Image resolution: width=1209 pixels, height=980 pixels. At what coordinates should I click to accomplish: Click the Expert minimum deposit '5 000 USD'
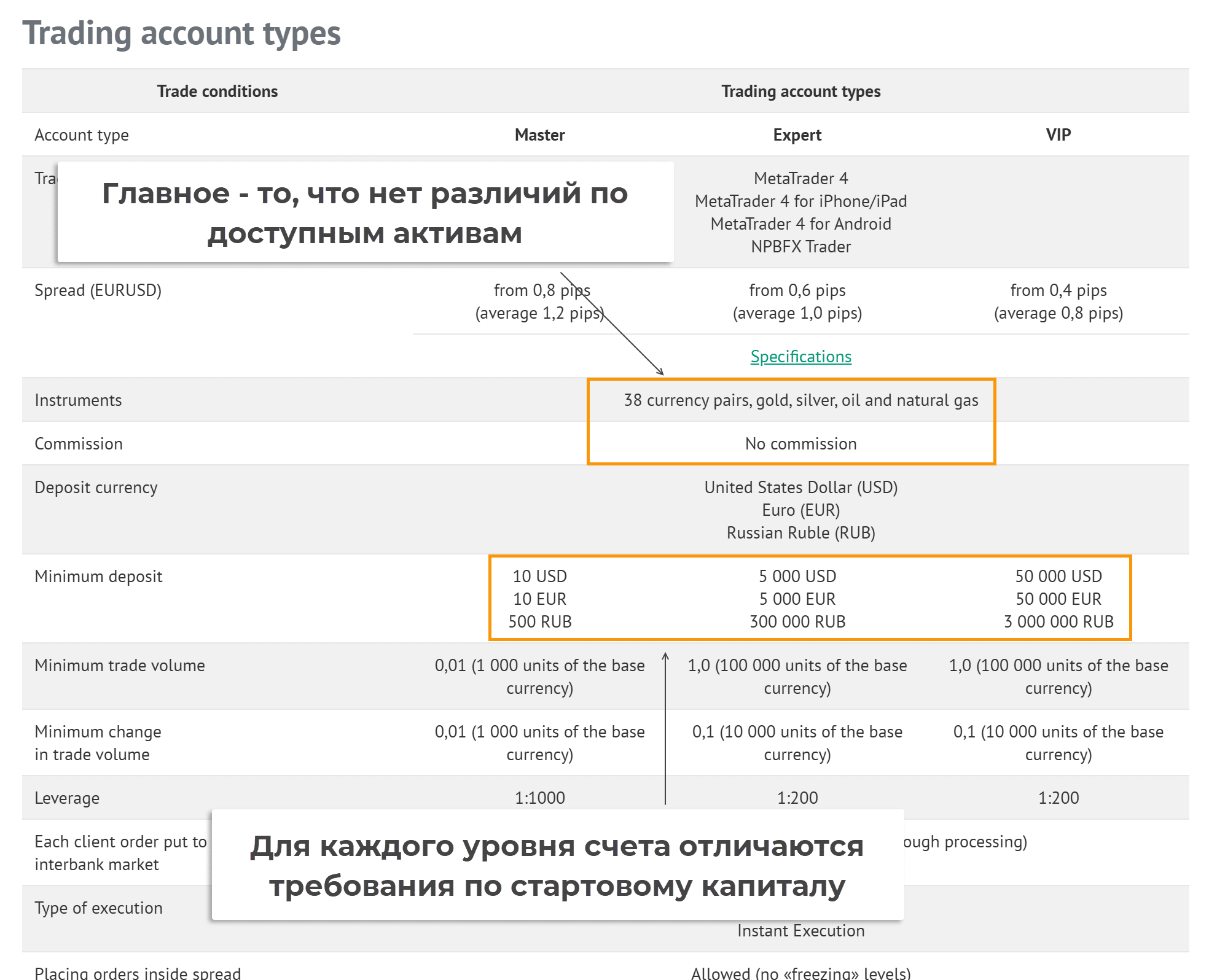click(797, 577)
